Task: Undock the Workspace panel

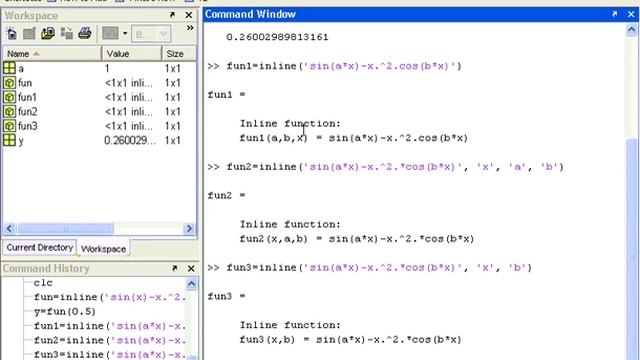Action: (x=172, y=15)
